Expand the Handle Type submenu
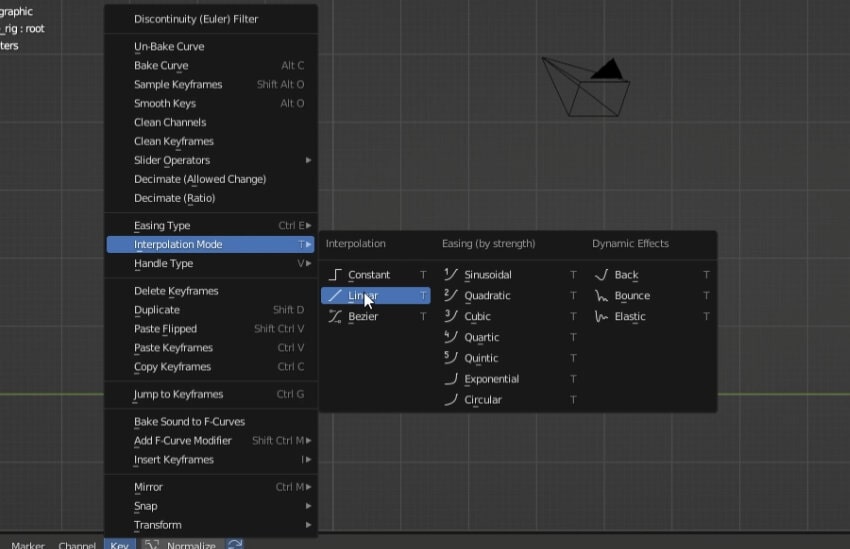 (x=211, y=263)
